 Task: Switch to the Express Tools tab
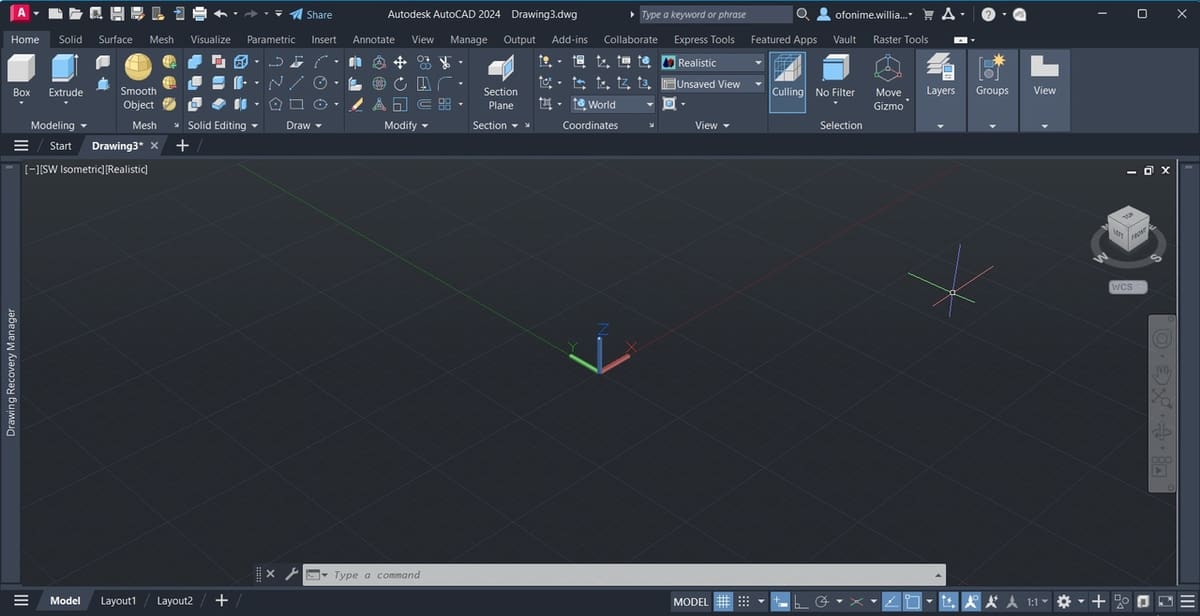click(704, 39)
